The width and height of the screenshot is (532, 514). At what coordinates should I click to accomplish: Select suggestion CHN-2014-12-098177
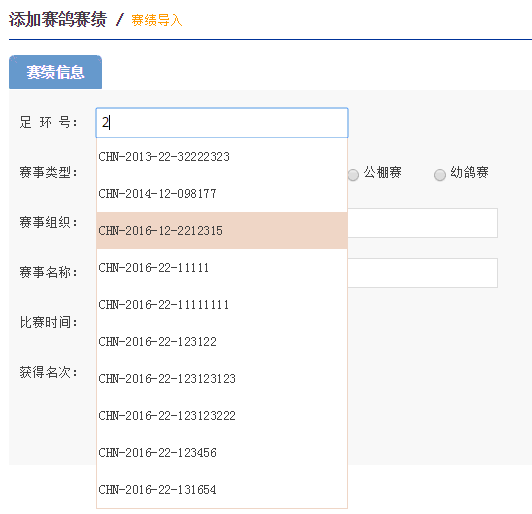pos(222,194)
